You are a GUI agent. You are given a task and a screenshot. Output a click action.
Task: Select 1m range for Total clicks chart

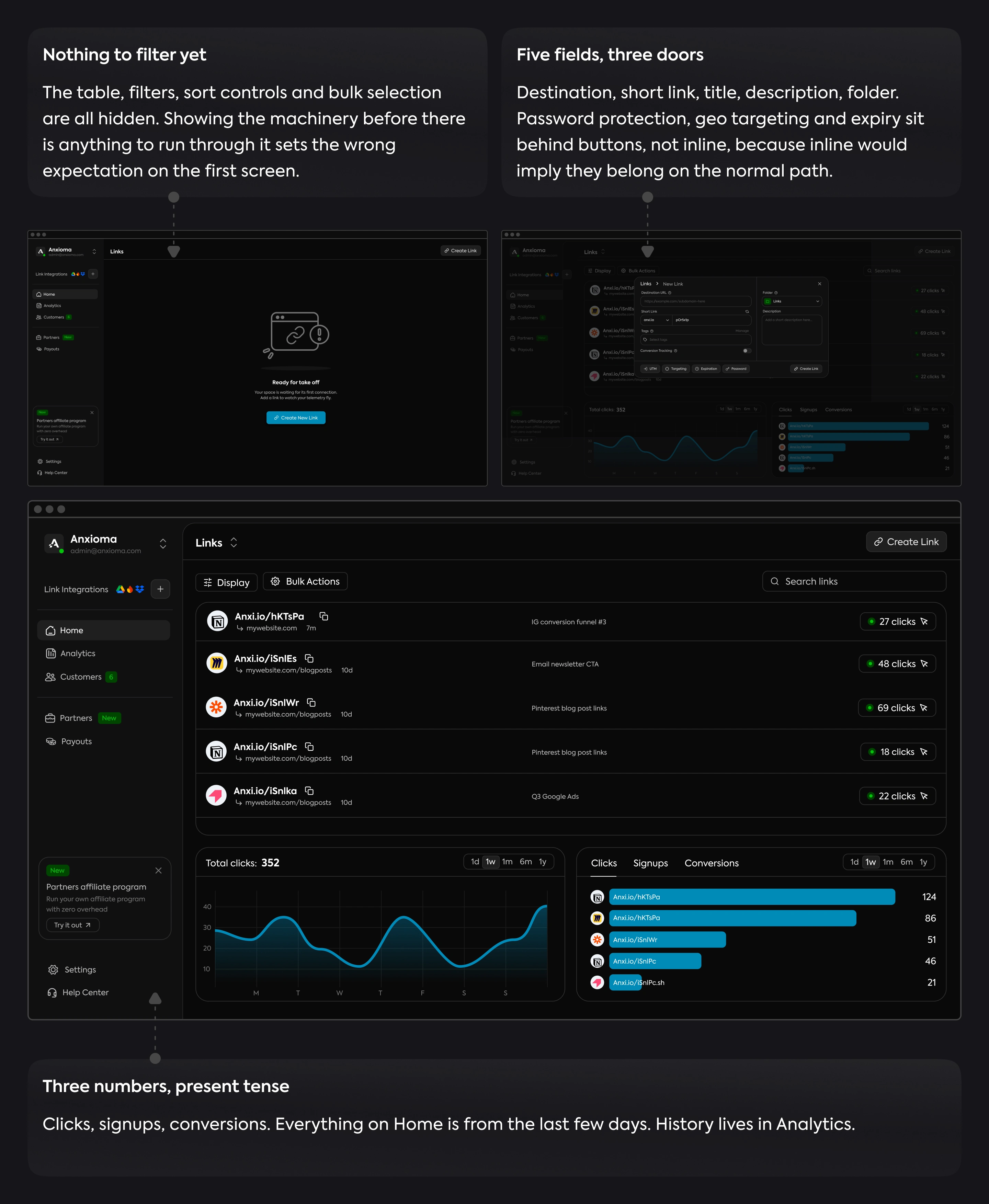(507, 862)
